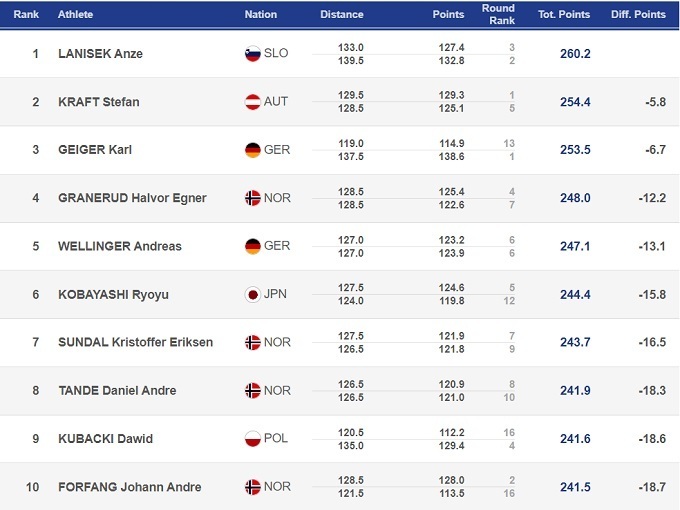Click the Distance column header

(342, 15)
